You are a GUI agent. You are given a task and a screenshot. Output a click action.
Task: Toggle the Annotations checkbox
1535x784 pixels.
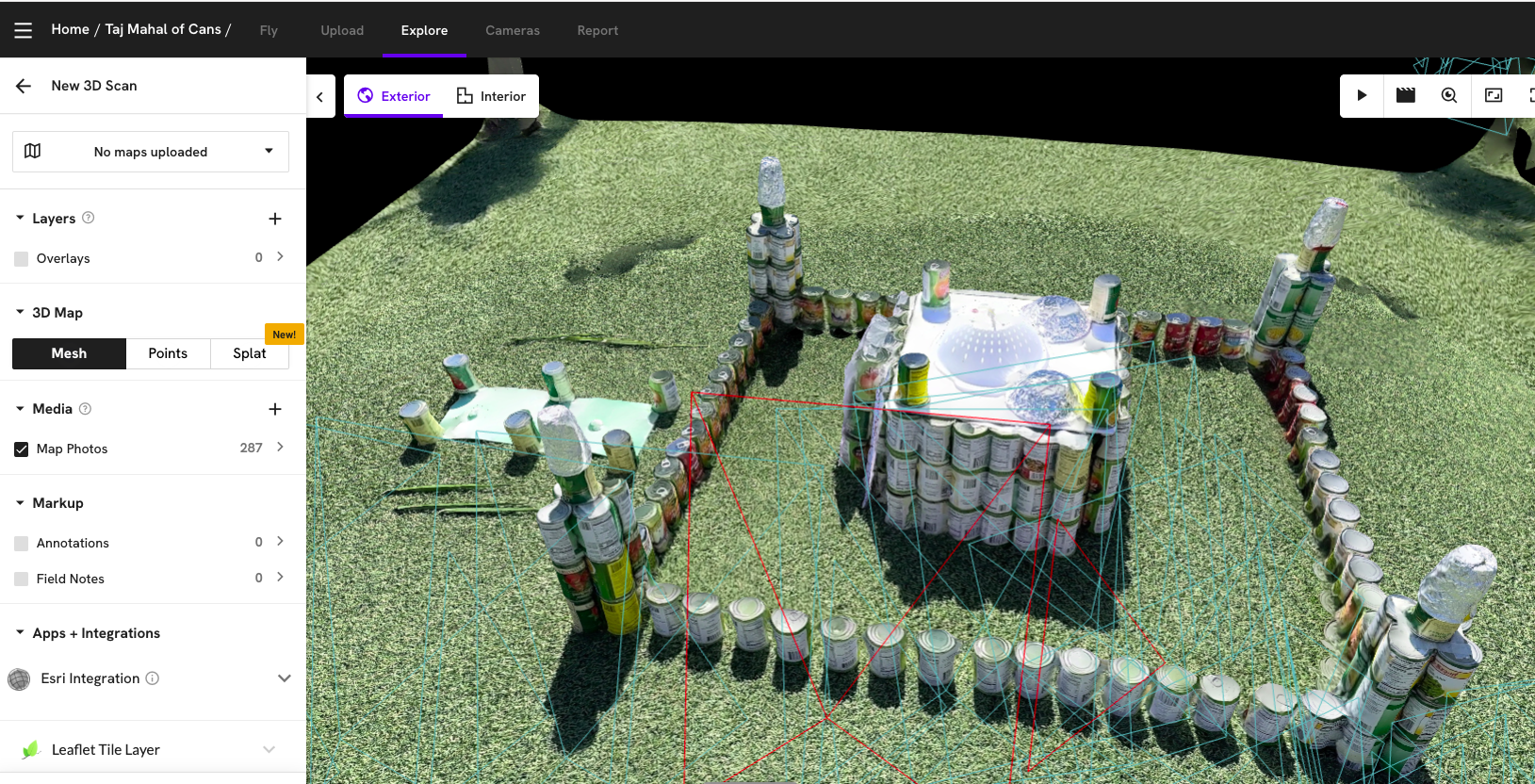pyautogui.click(x=22, y=544)
